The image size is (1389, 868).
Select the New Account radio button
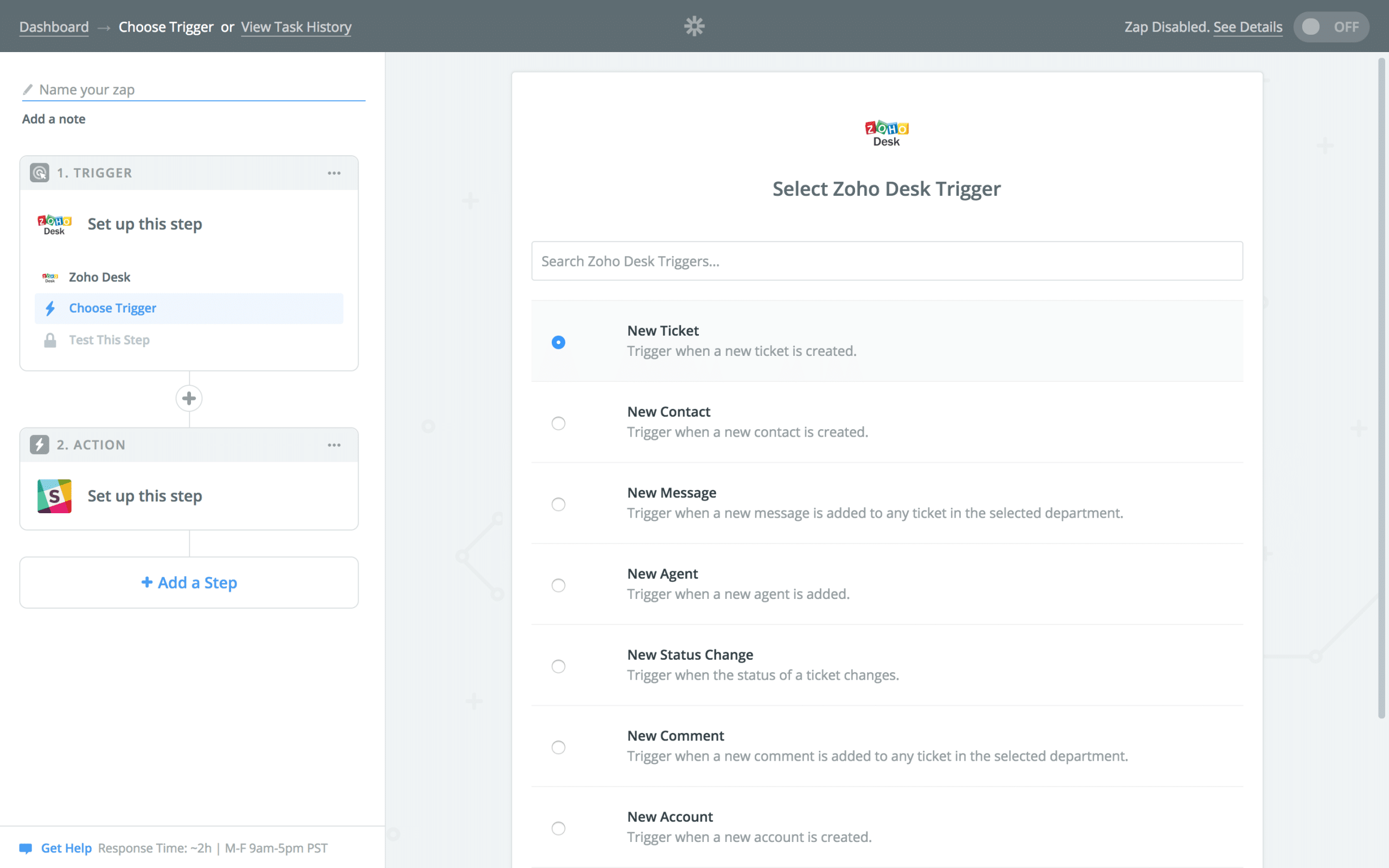[x=558, y=828]
